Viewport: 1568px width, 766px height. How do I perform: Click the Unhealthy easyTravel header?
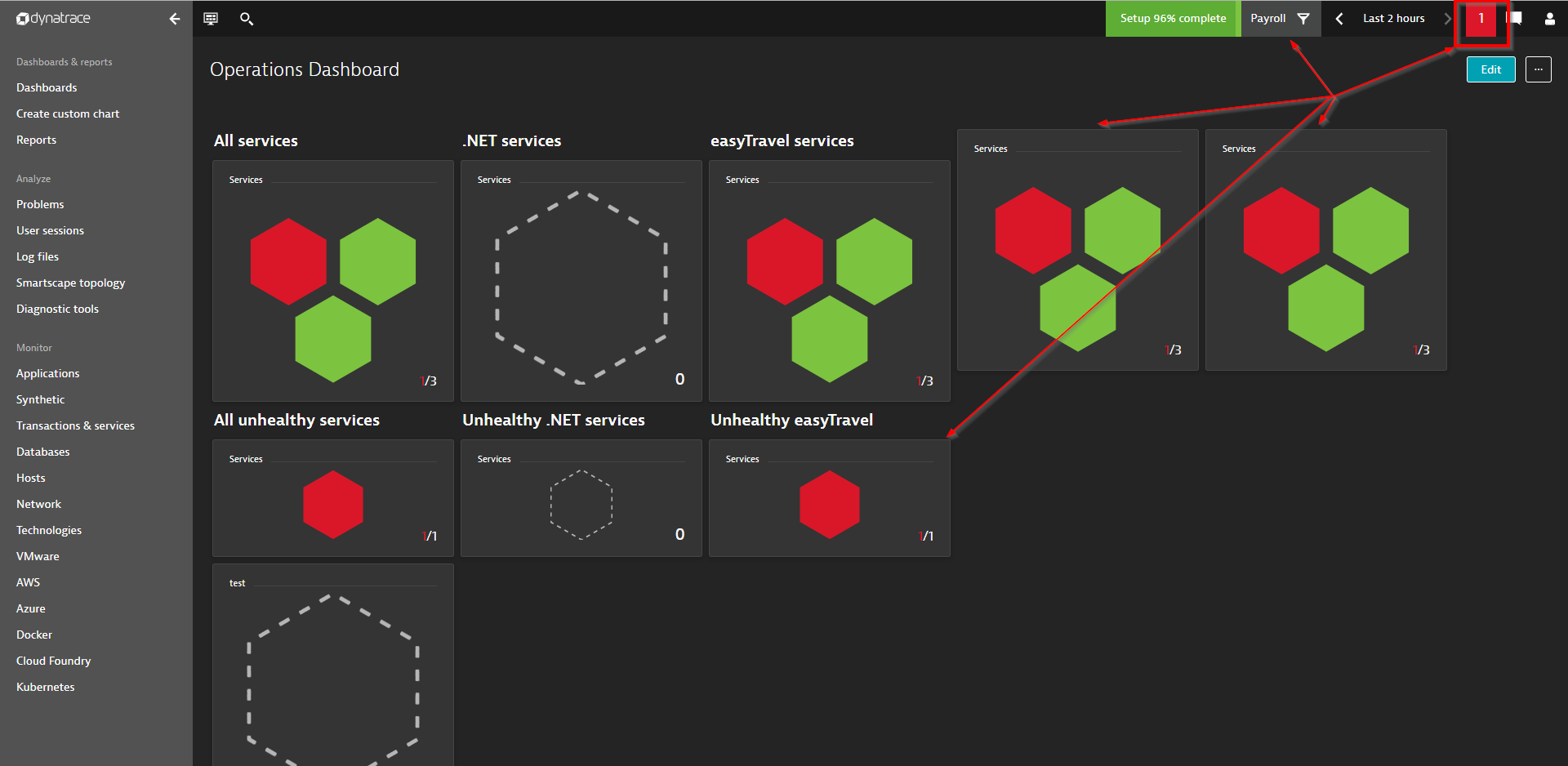click(792, 420)
